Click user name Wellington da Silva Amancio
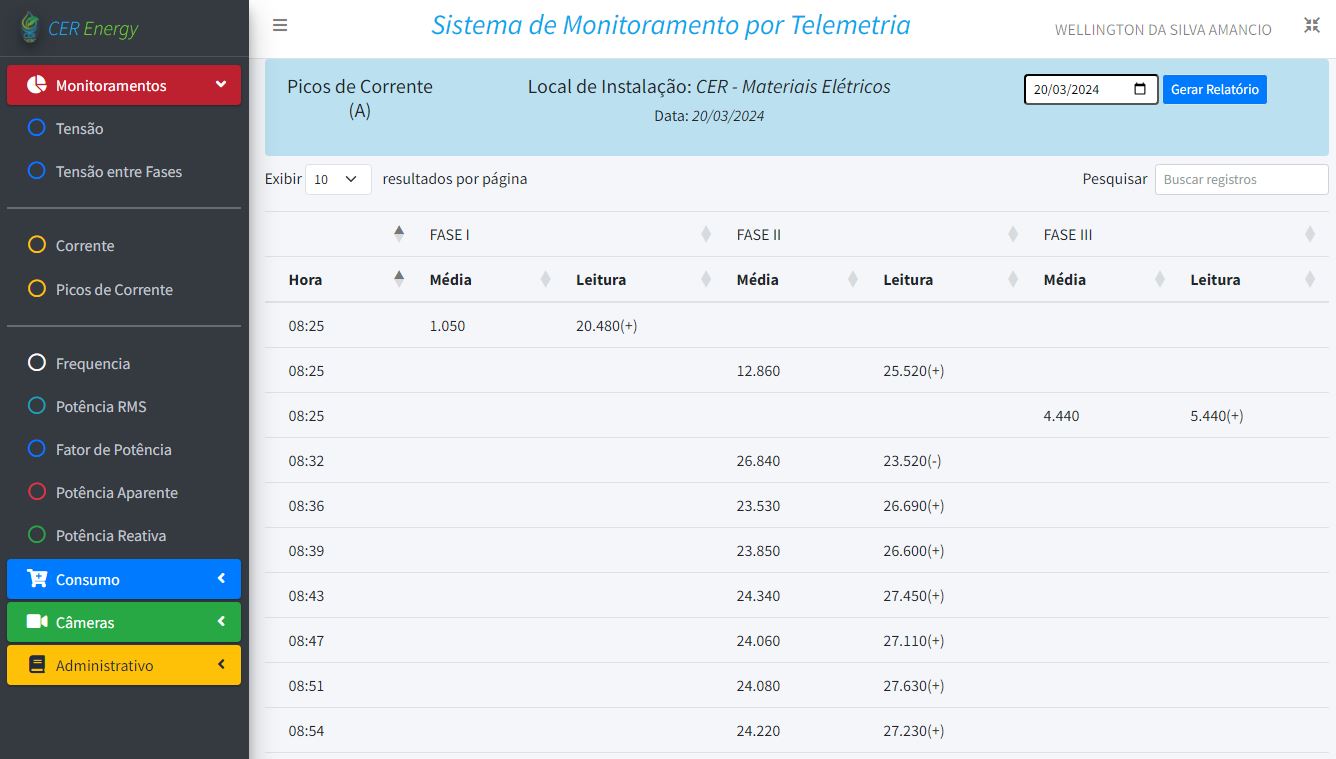The width and height of the screenshot is (1336, 759). point(1162,30)
